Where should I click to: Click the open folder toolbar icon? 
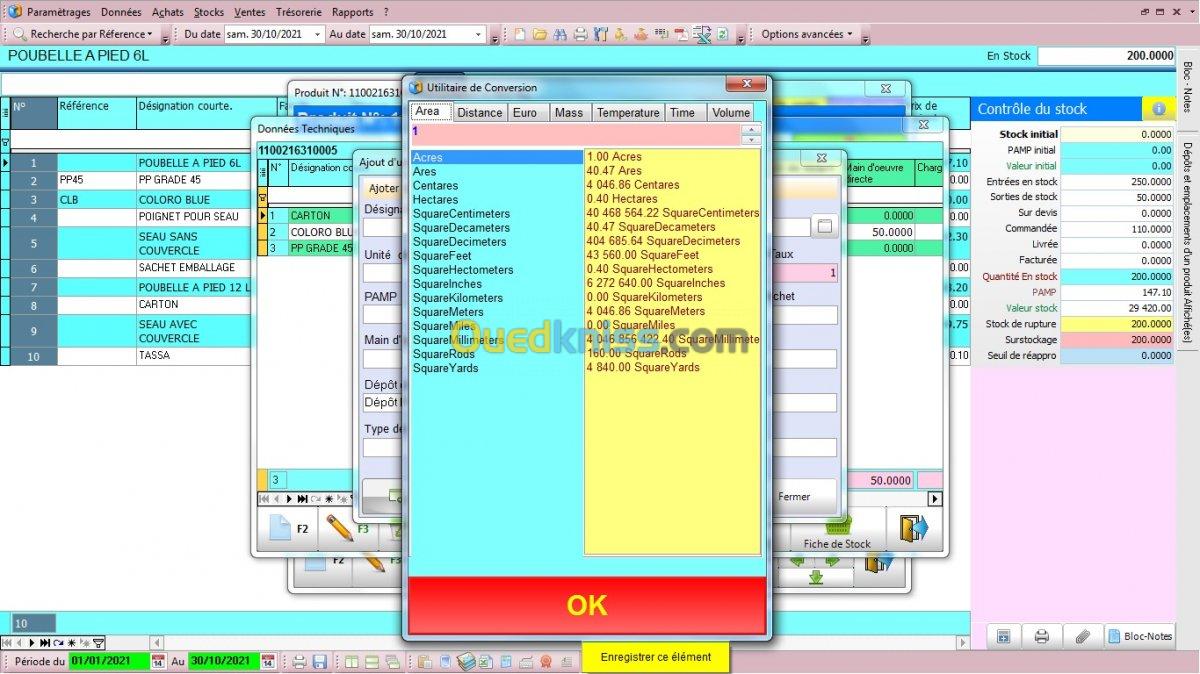[540, 34]
